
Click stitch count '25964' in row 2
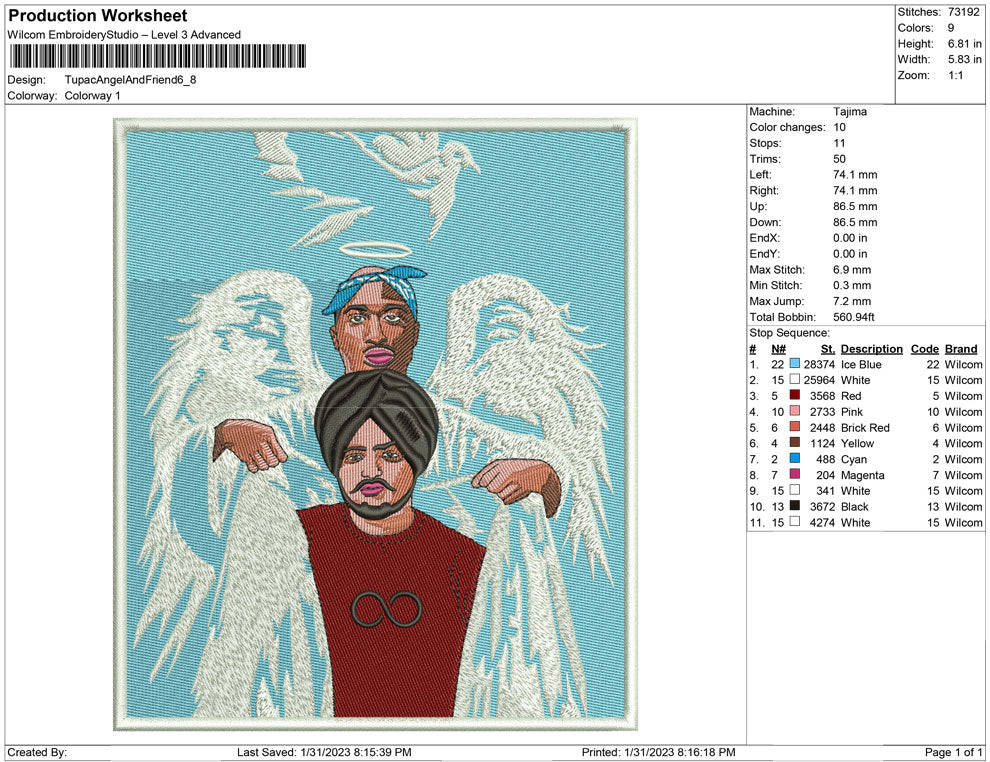819,380
